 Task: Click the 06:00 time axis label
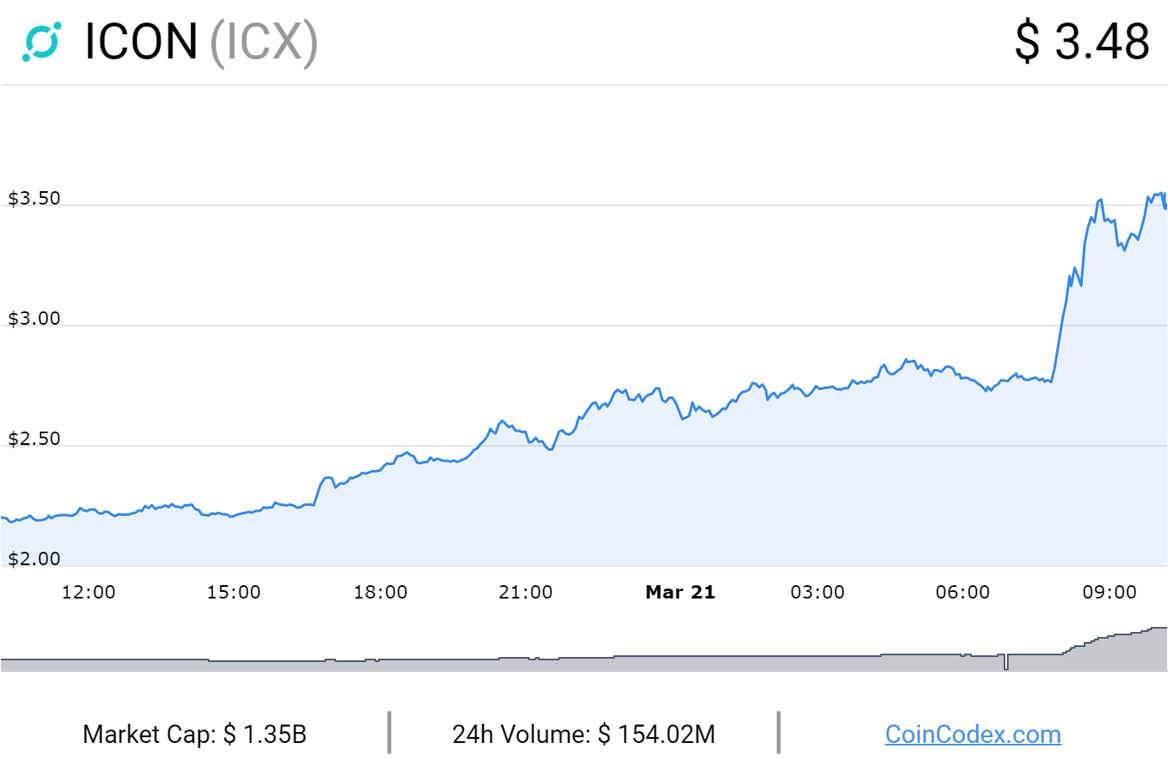pos(963,592)
